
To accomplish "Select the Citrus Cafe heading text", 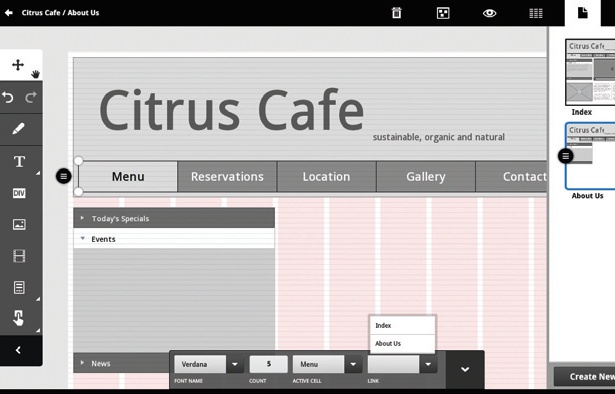I will (x=231, y=110).
